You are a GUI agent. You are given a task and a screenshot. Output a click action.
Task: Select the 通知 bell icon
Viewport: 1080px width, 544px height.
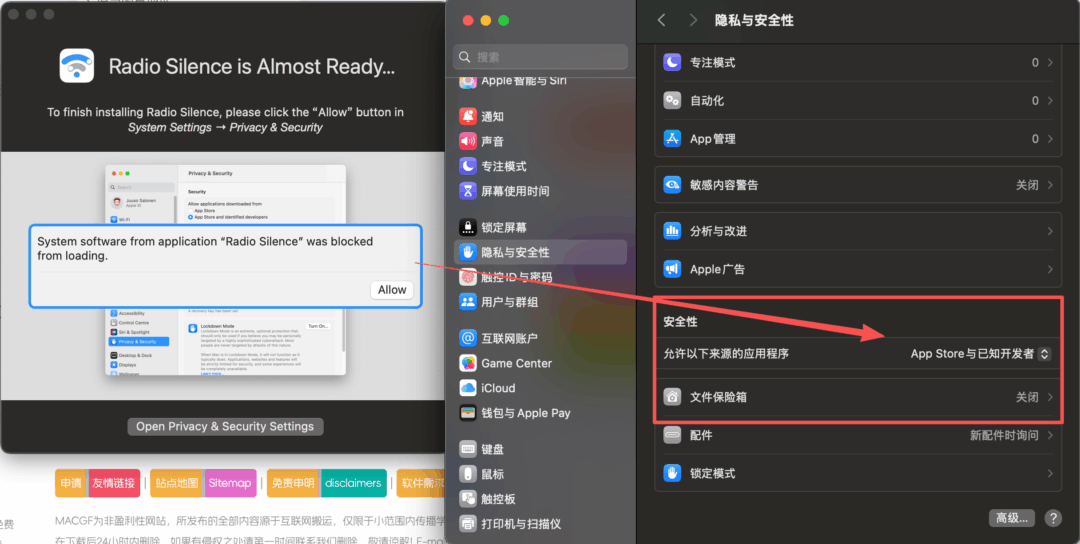pos(468,116)
